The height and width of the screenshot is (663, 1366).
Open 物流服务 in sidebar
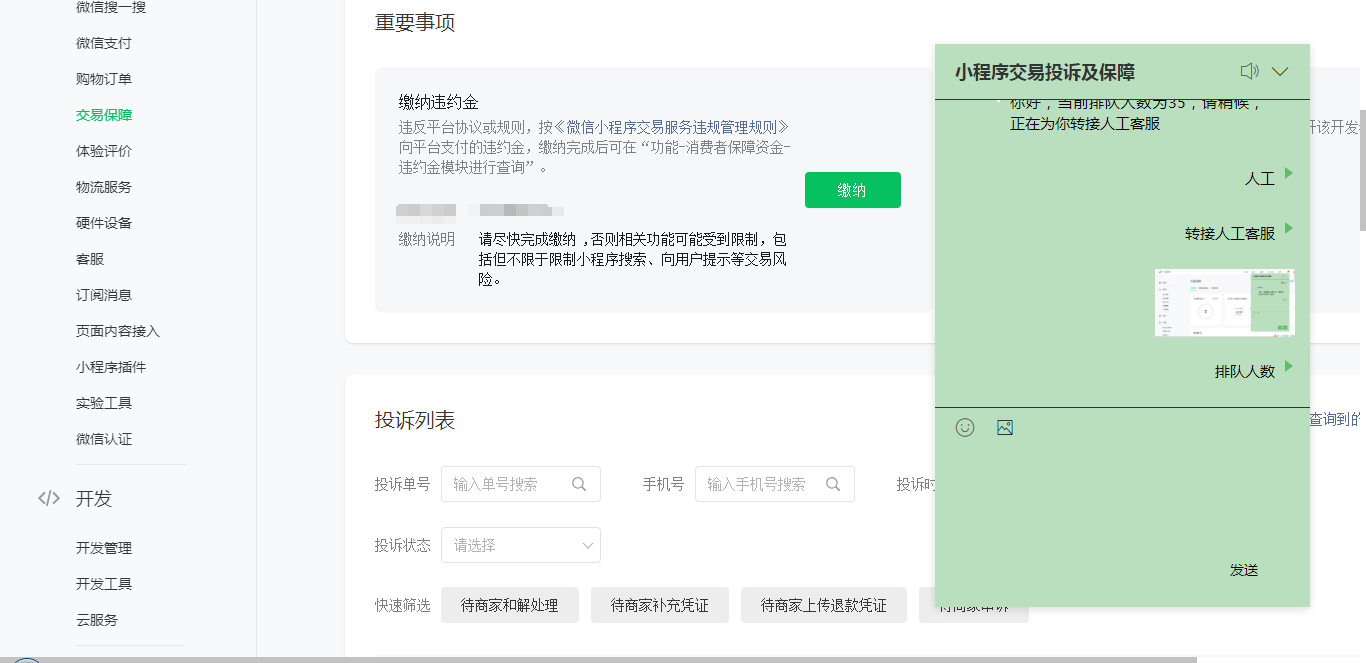104,187
